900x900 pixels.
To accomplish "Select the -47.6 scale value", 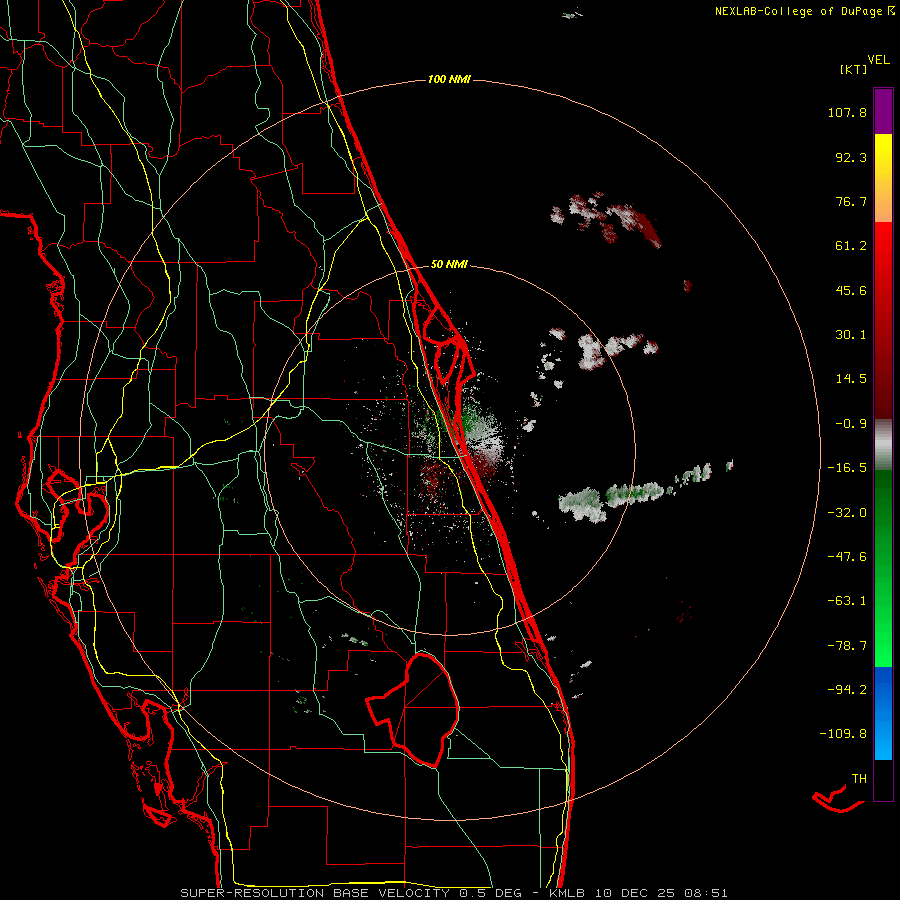I will coord(847,557).
